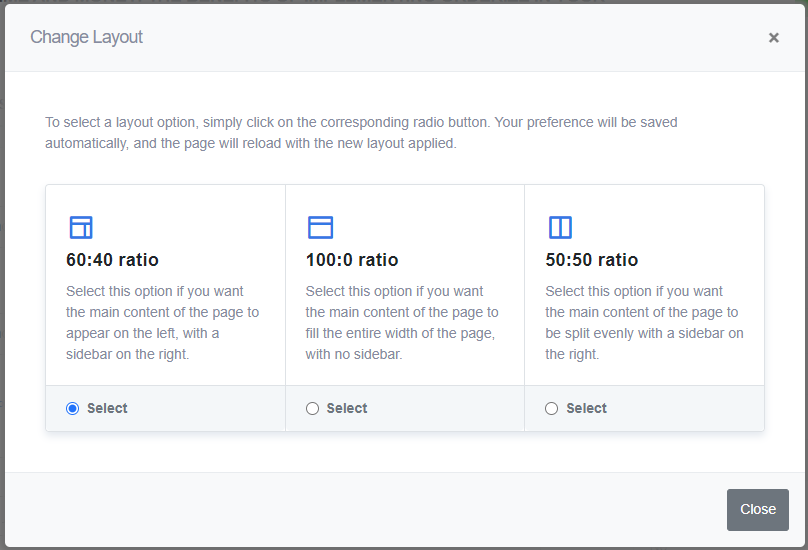Close the dialog with the X icon
This screenshot has width=808, height=550.
pos(773,38)
